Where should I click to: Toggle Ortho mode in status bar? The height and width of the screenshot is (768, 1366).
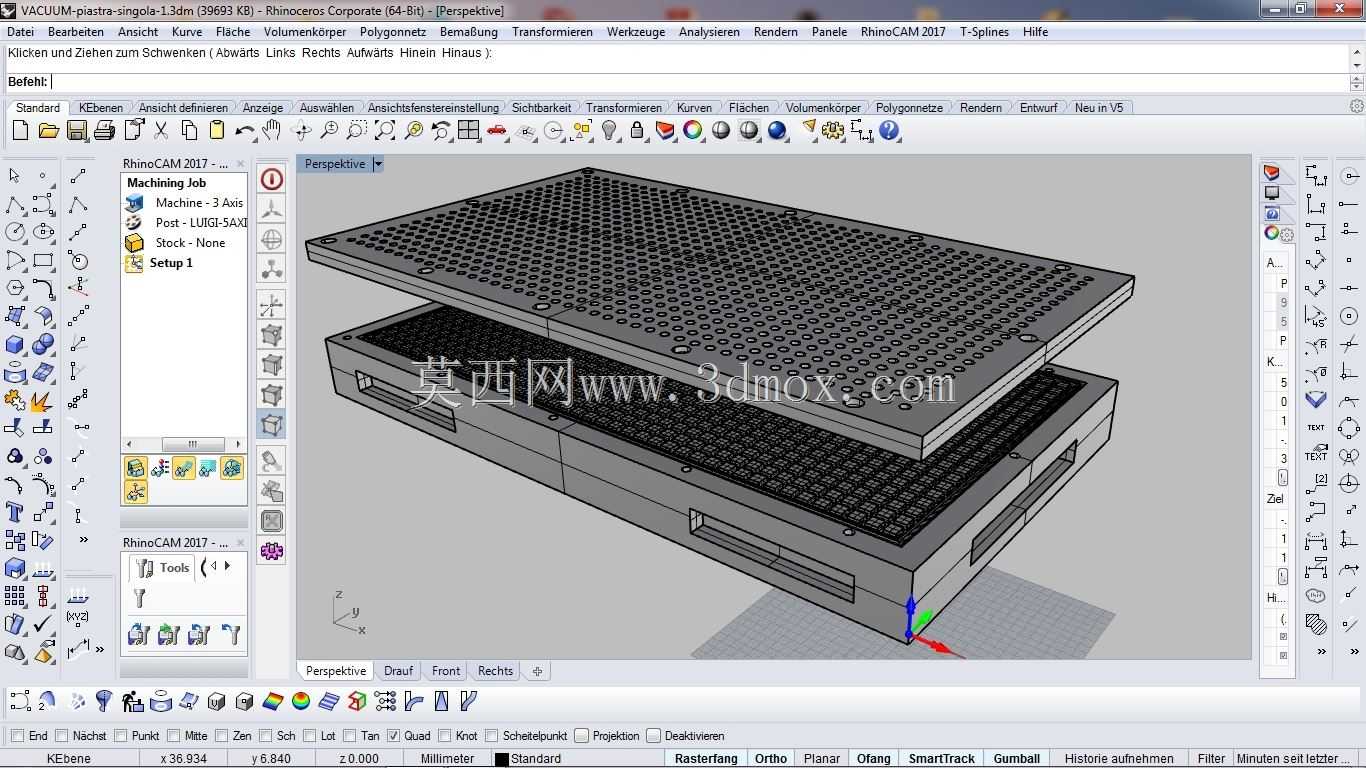[x=771, y=758]
